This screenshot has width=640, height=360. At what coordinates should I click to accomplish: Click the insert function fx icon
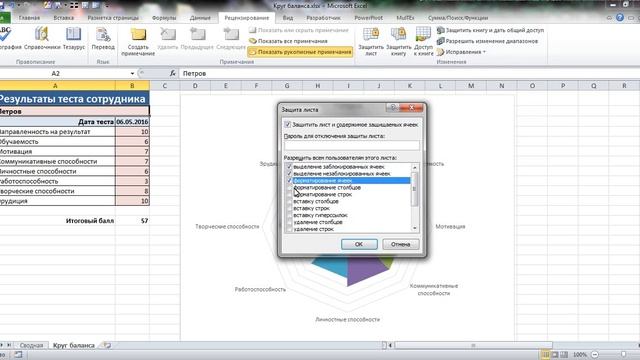173,73
